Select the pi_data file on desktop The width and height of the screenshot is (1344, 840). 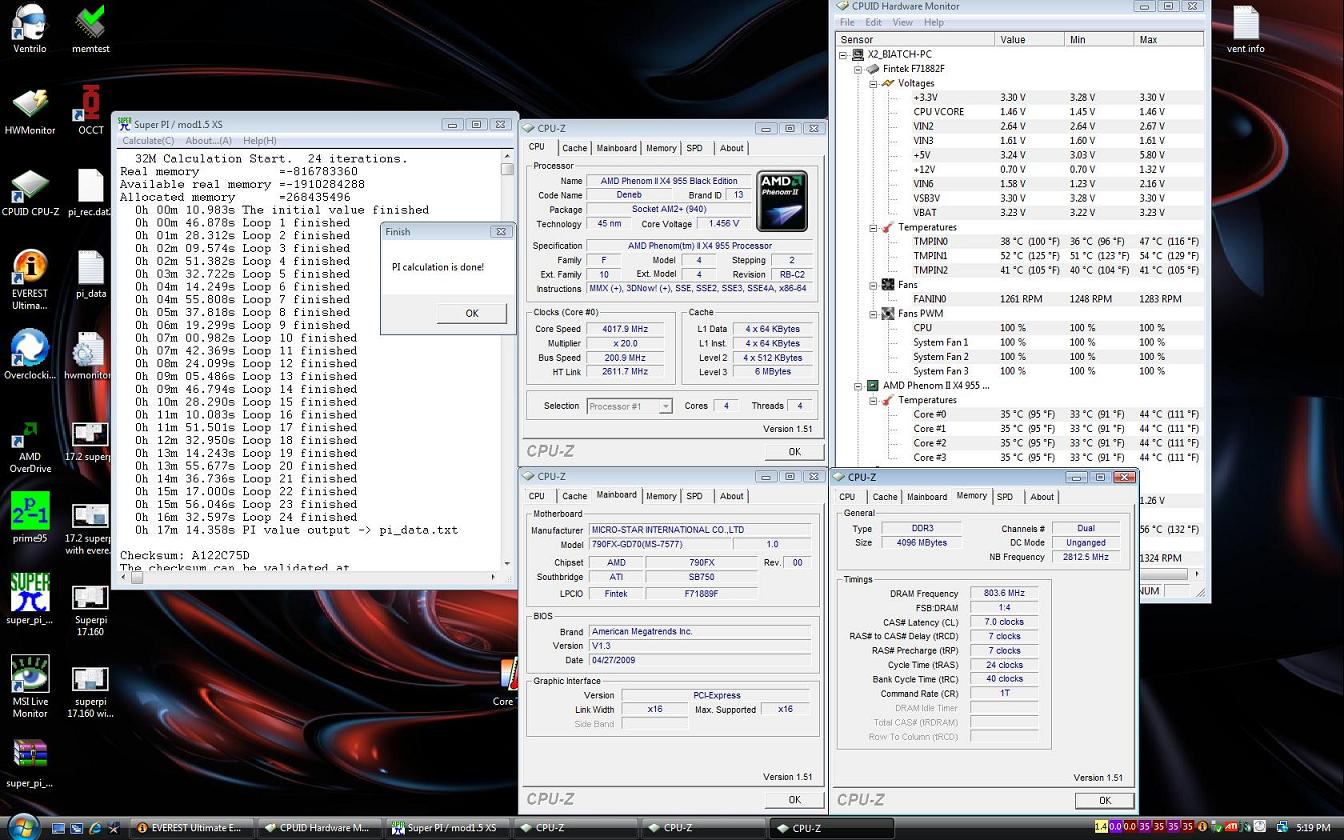[x=91, y=274]
